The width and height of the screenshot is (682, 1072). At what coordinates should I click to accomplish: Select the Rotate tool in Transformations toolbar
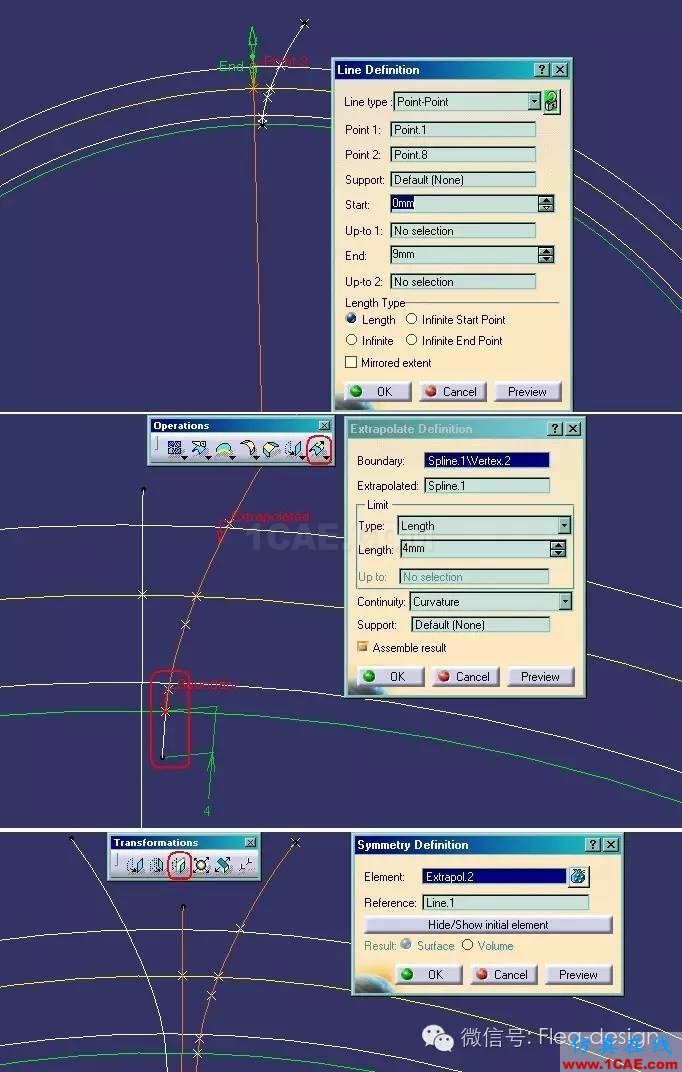coord(156,865)
